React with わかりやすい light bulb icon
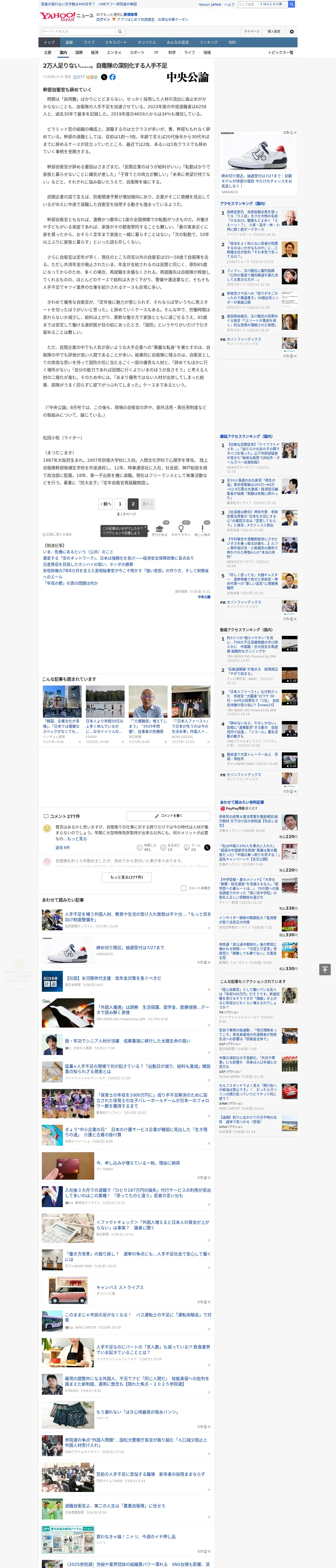The height and width of the screenshot is (1568, 336). 181,528
